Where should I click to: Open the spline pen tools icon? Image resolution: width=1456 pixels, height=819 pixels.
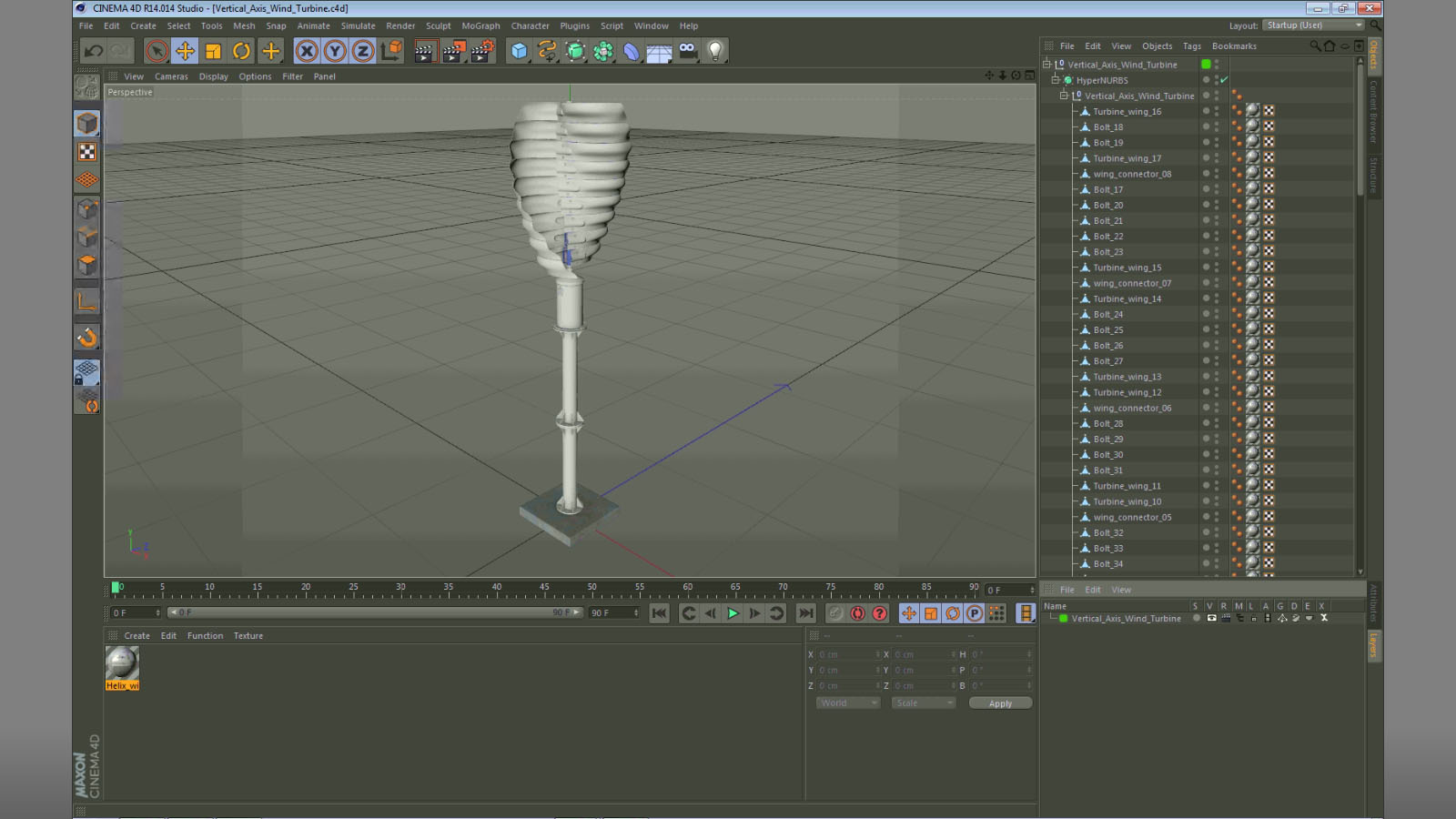coord(547,51)
